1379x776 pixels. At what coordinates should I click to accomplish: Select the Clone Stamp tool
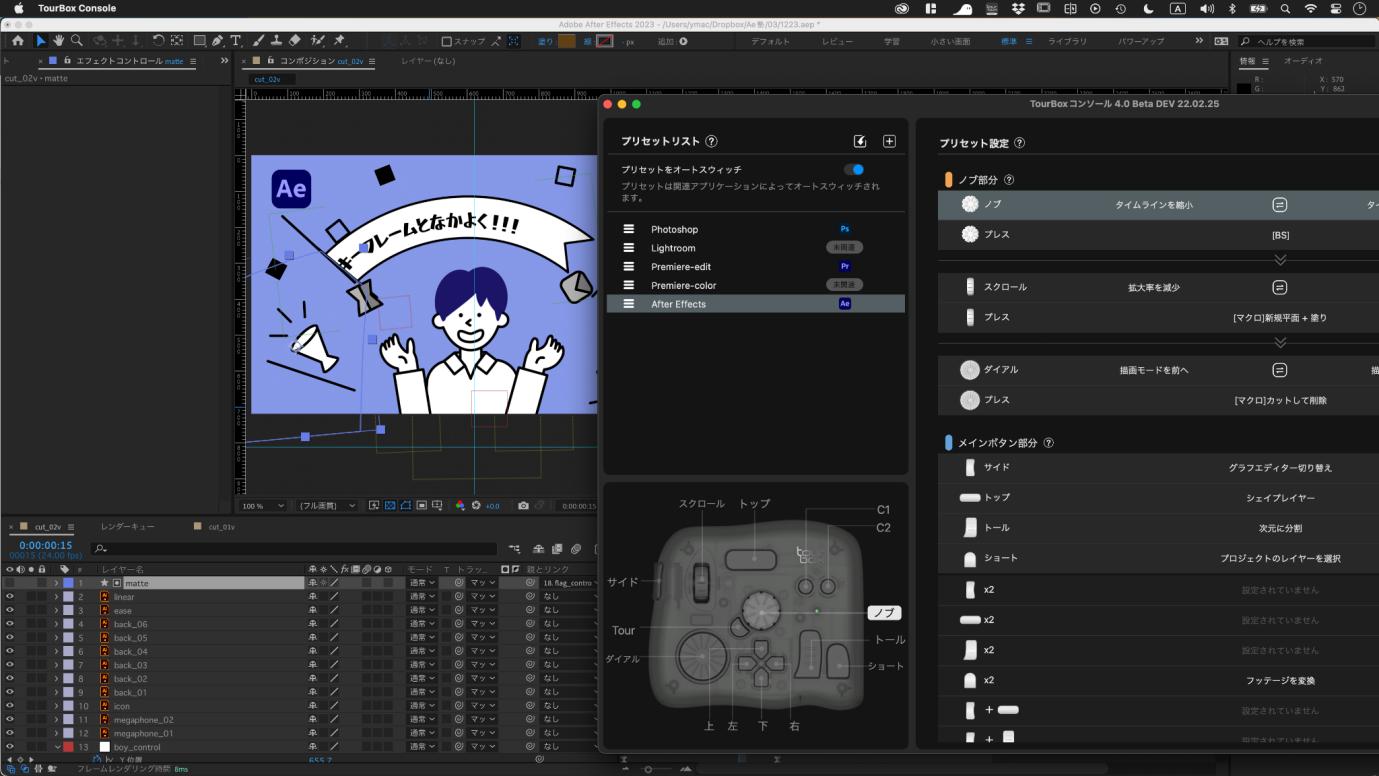(276, 41)
